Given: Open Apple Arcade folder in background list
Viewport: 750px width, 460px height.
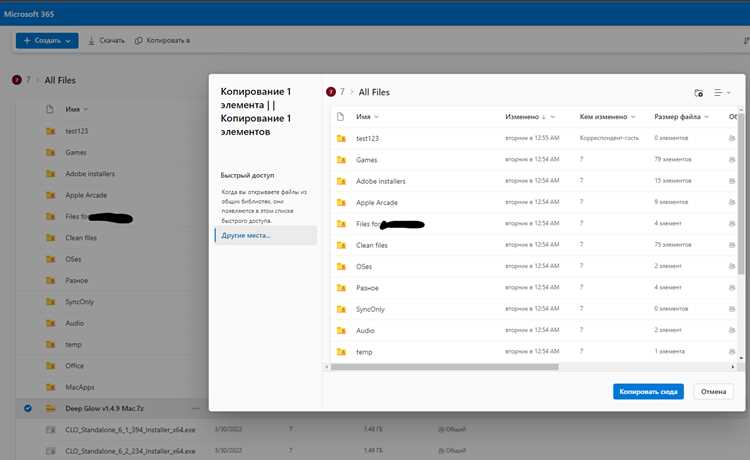Looking at the screenshot, I should (86, 195).
